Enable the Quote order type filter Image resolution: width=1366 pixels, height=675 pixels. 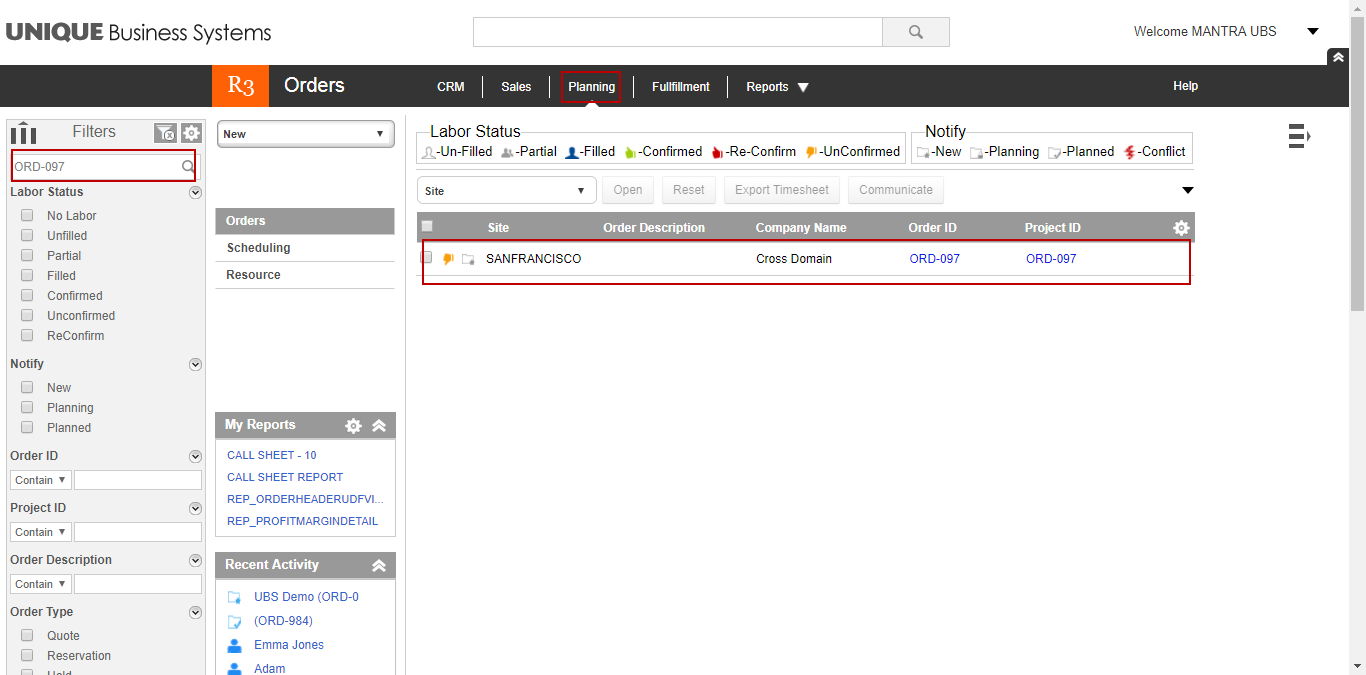coord(27,635)
